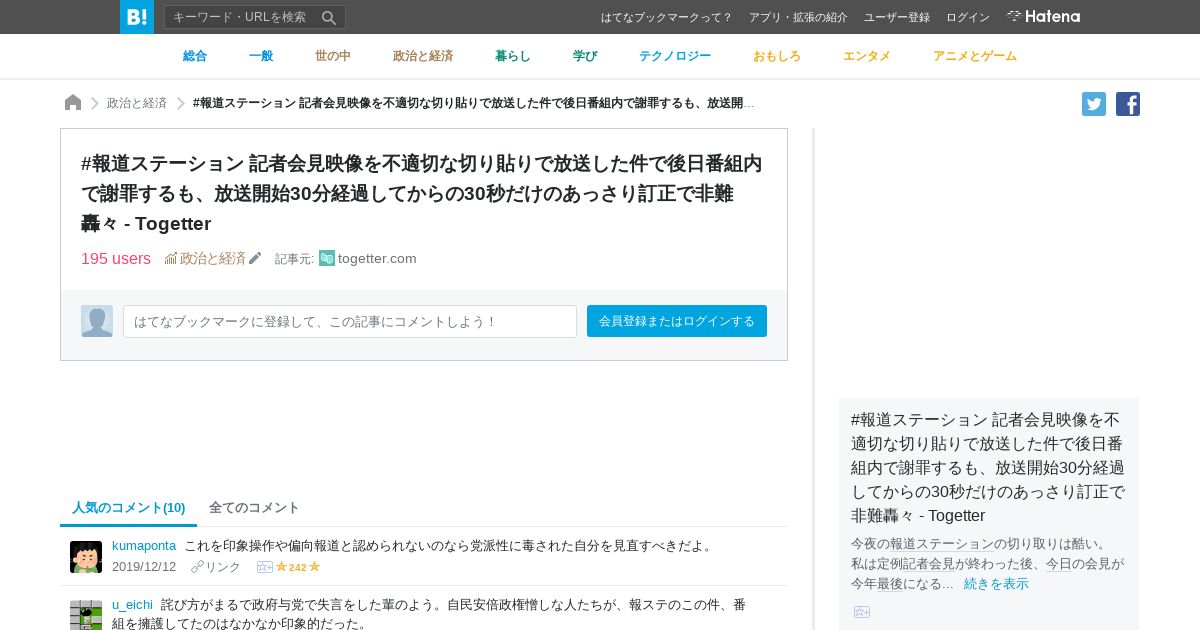Click the default user avatar in the comment box
Screen dimensions: 1200x630
point(97,321)
